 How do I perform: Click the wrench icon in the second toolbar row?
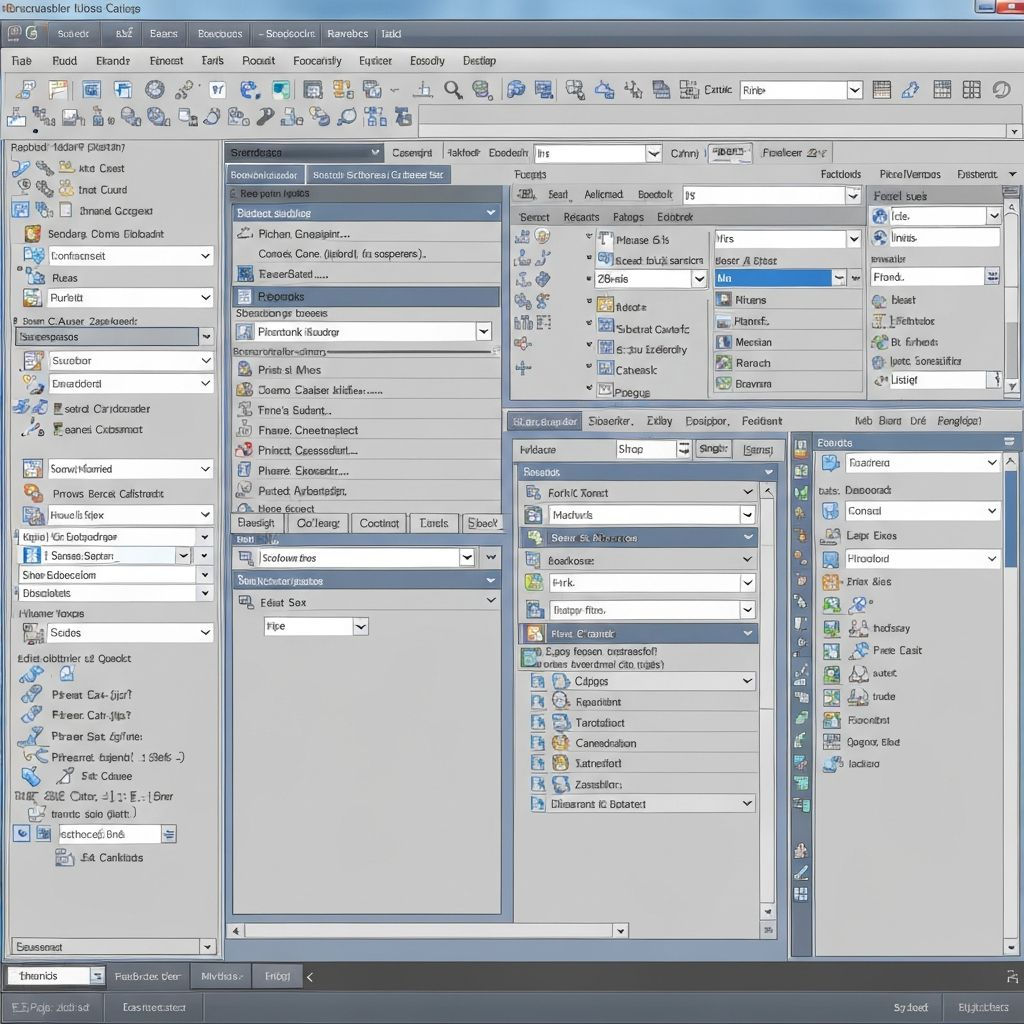click(264, 117)
